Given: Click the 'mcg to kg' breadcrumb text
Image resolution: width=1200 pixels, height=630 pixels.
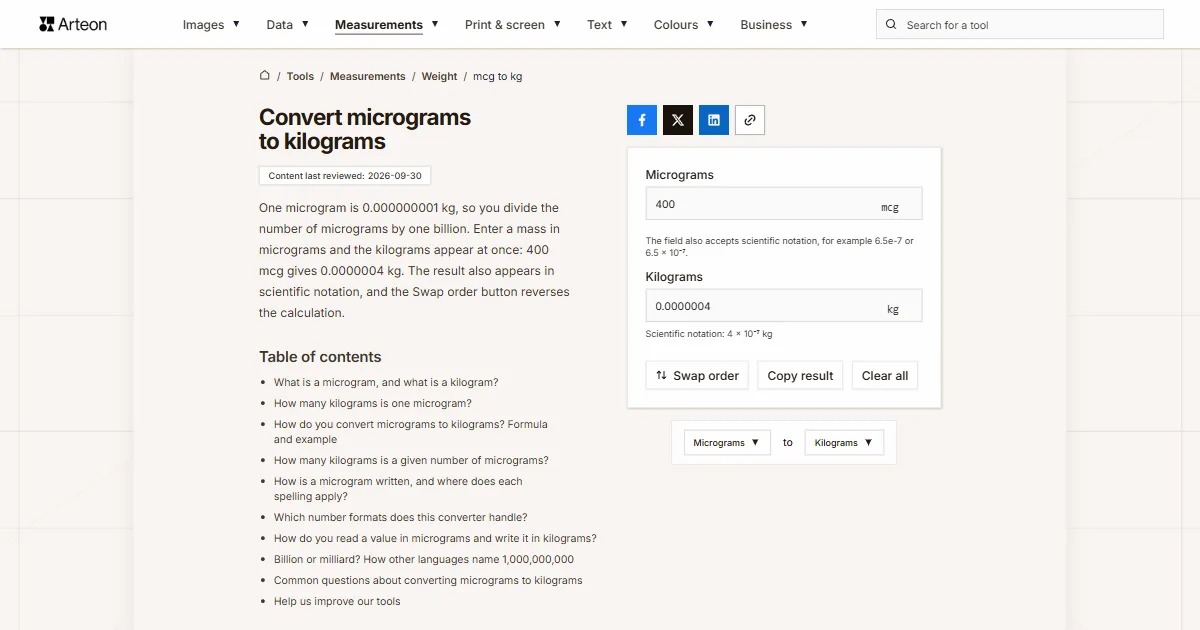Looking at the screenshot, I should 497,76.
